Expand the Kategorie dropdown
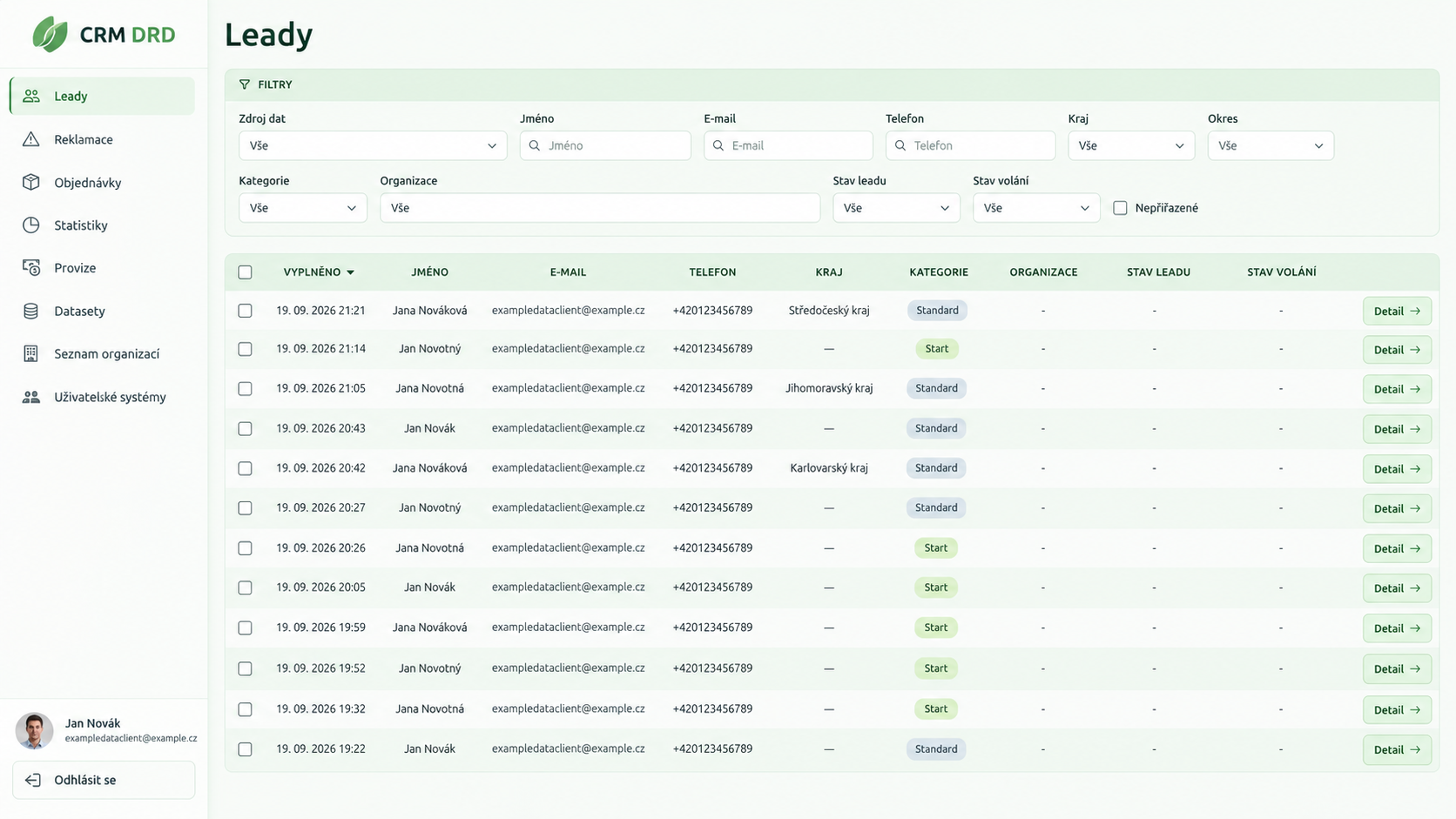The width and height of the screenshot is (1456, 819). [303, 208]
